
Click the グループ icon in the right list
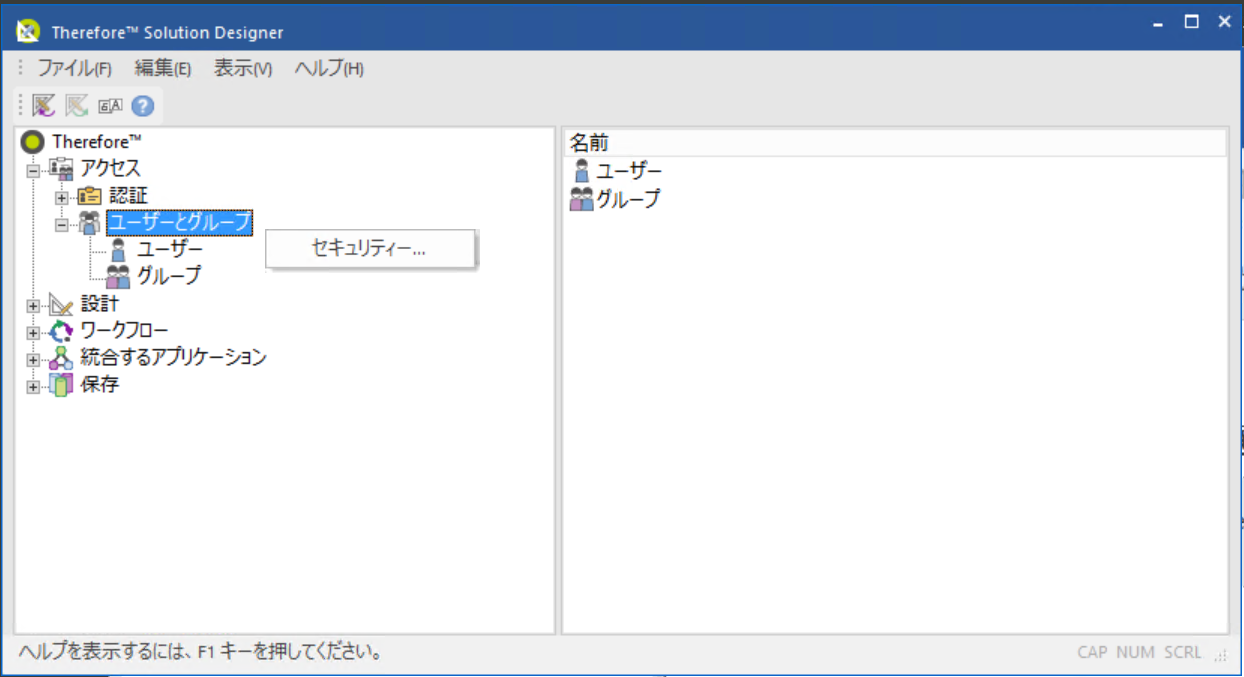pyautogui.click(x=582, y=199)
